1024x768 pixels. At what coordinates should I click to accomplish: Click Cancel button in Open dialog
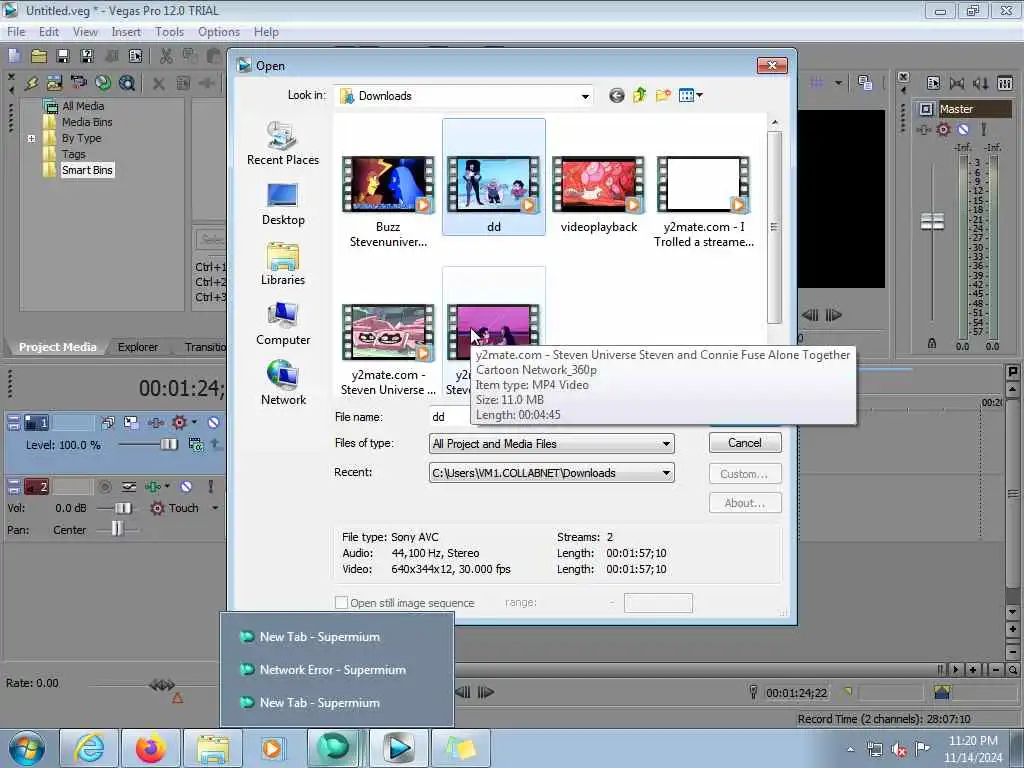coord(745,443)
